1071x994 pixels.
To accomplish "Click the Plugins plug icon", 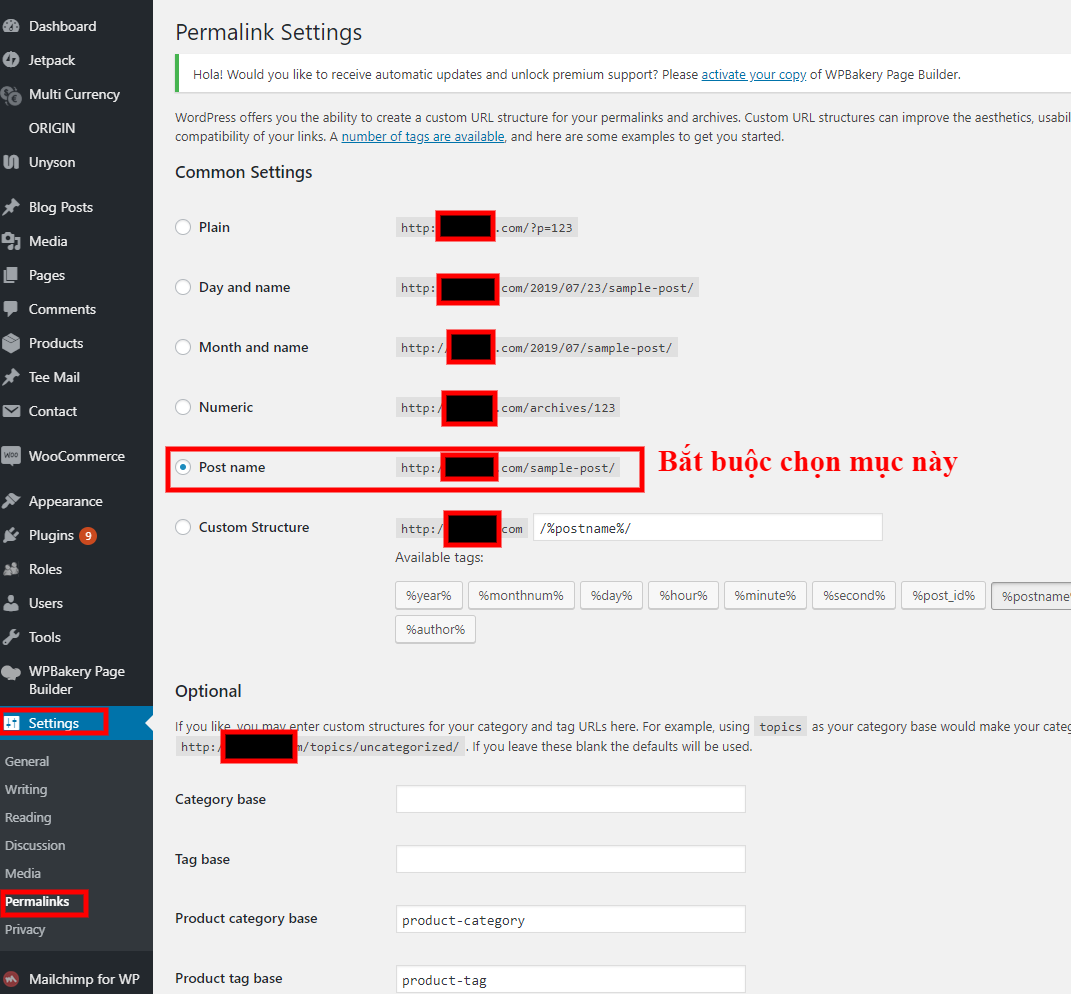I will (x=11, y=535).
